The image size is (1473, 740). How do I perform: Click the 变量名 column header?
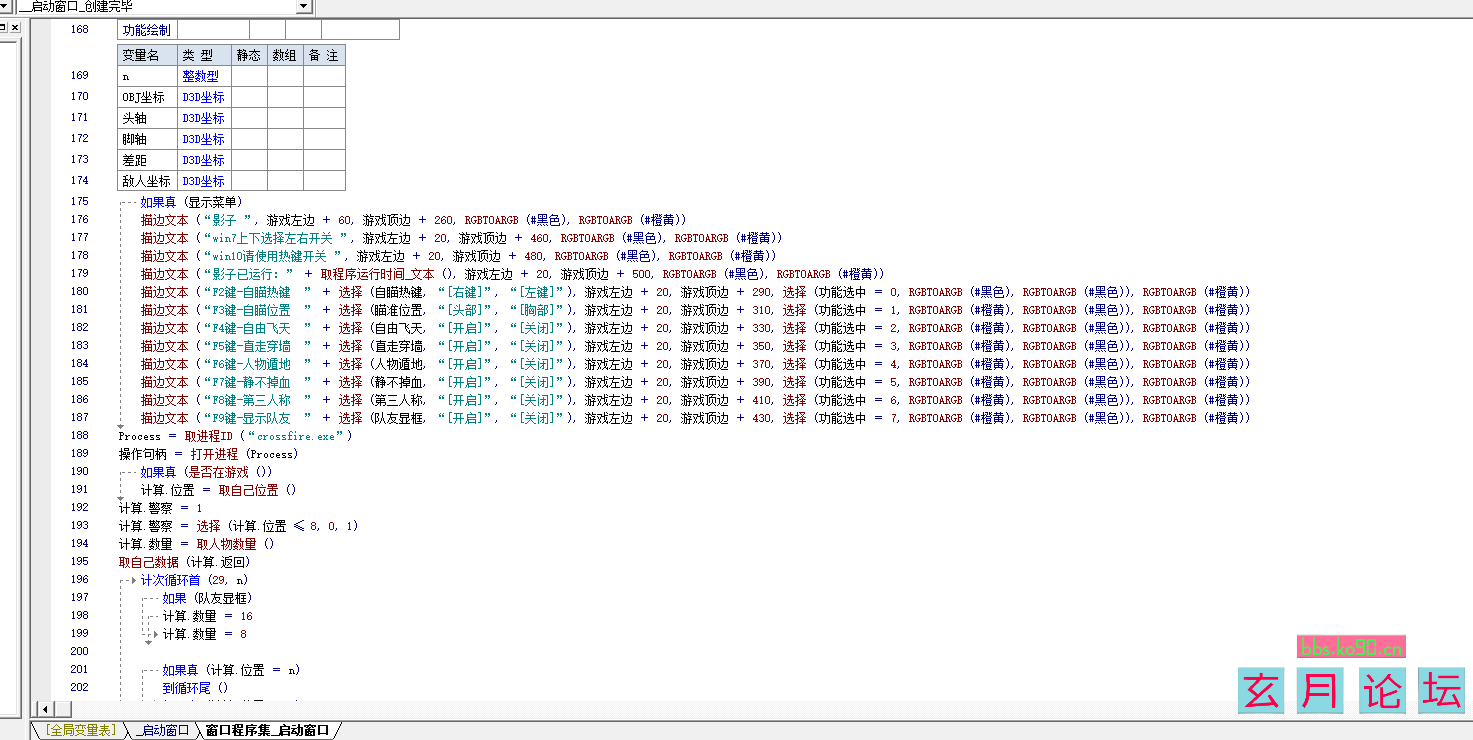click(148, 55)
